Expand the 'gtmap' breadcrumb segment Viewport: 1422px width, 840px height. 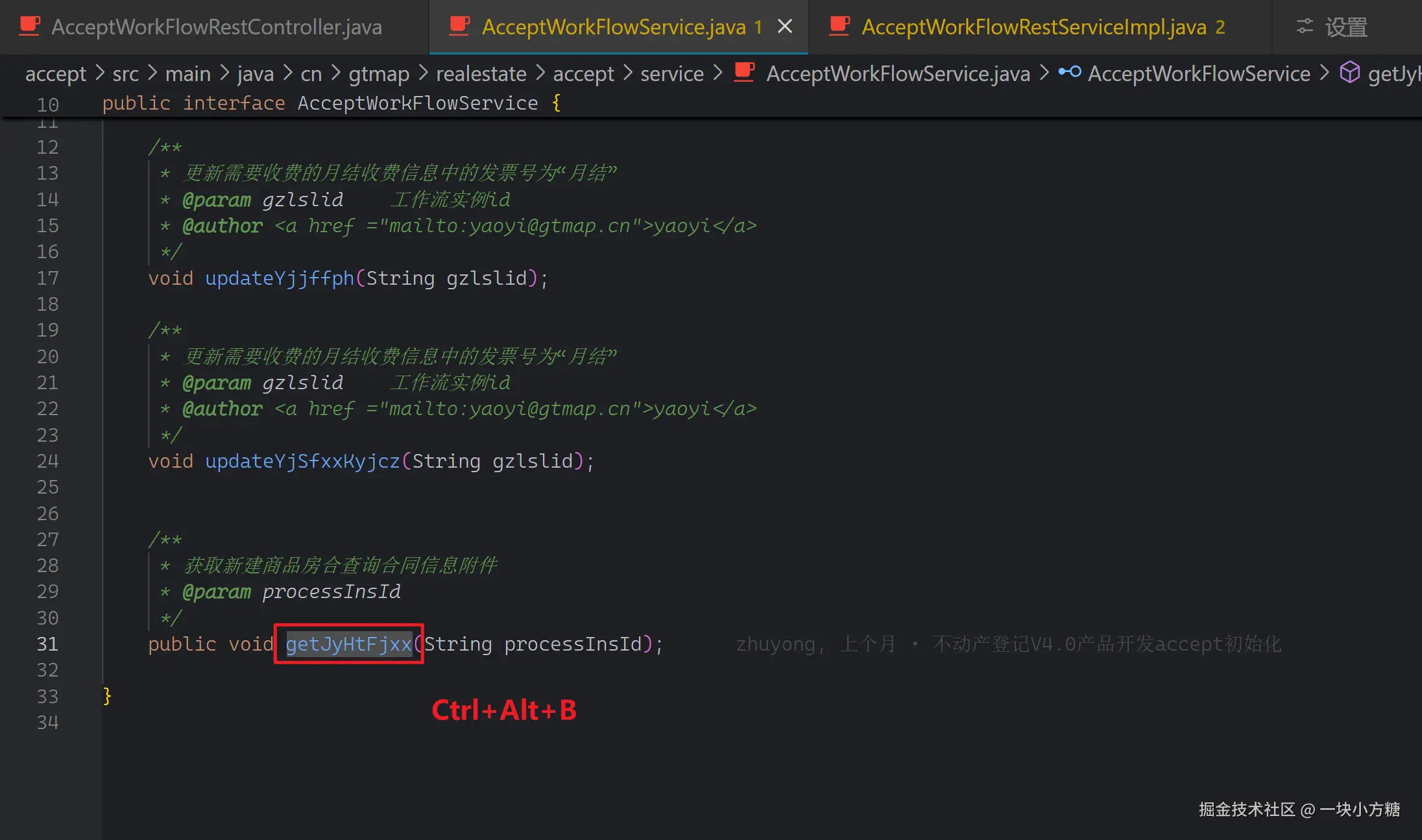tap(378, 74)
